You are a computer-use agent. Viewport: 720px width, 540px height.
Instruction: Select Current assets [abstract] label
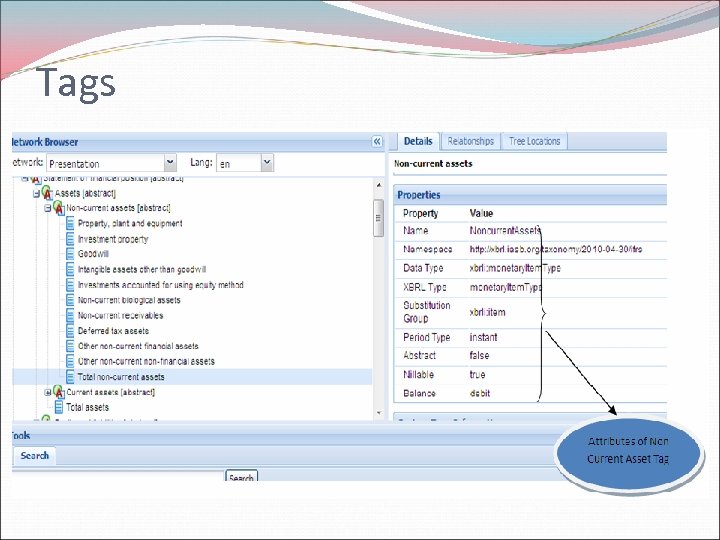click(x=111, y=392)
